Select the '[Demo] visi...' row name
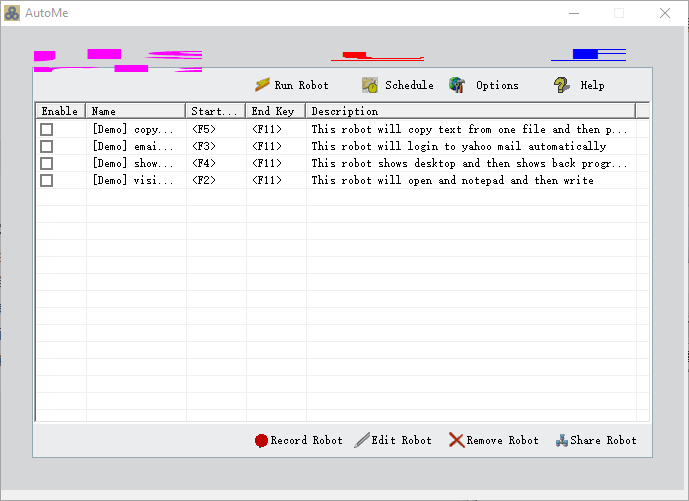This screenshot has width=689, height=501. coord(133,180)
